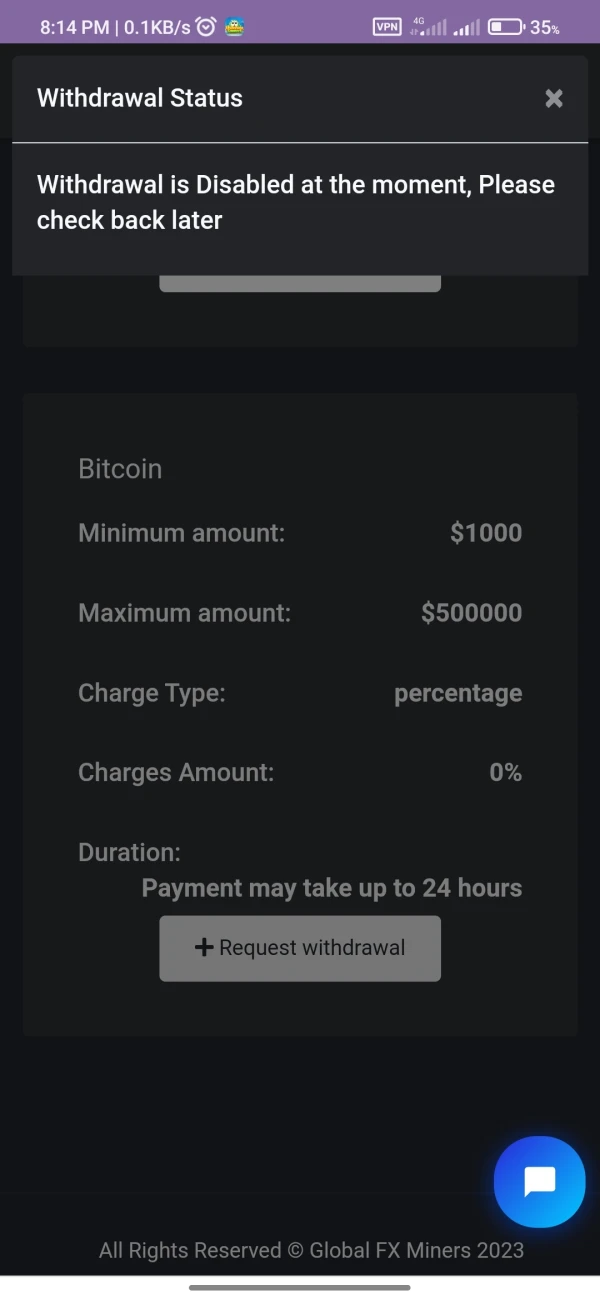Click the plus icon on Request withdrawal
This screenshot has width=600, height=1300.
pos(204,947)
